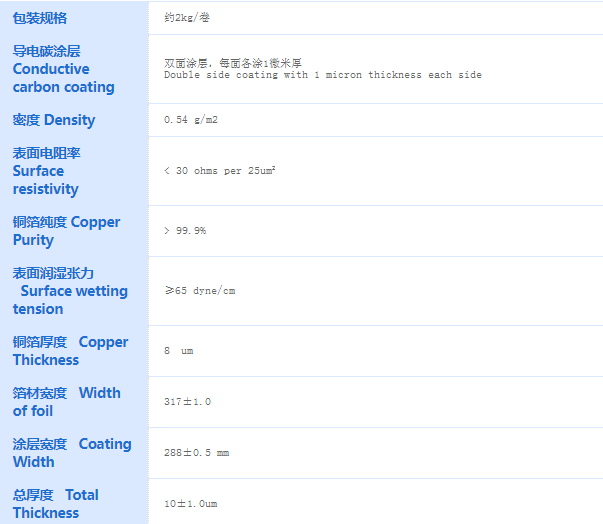The height and width of the screenshot is (524, 603).
Task: Click the Surface resistivity label
Action: click(x=47, y=171)
